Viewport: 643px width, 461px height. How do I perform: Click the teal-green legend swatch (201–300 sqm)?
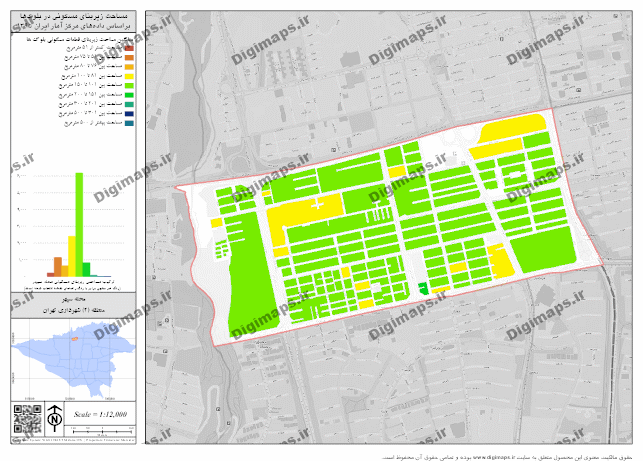129,105
